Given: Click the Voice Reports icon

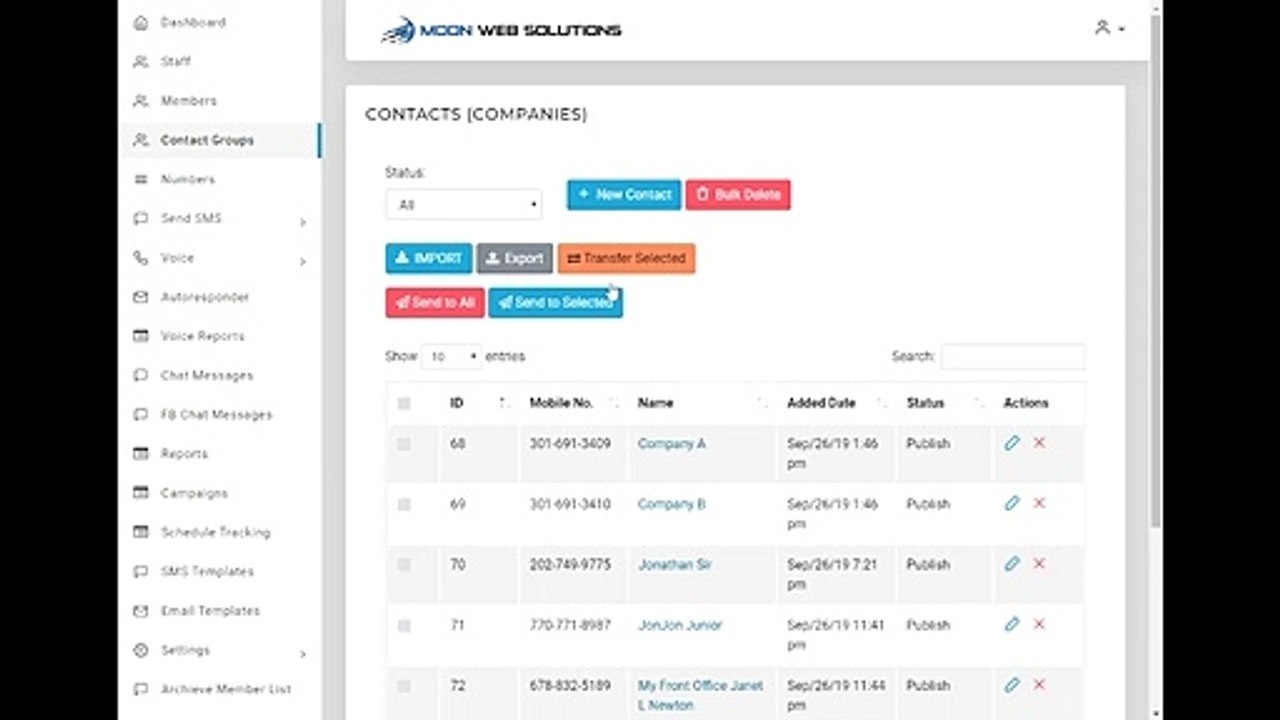Looking at the screenshot, I should [141, 336].
